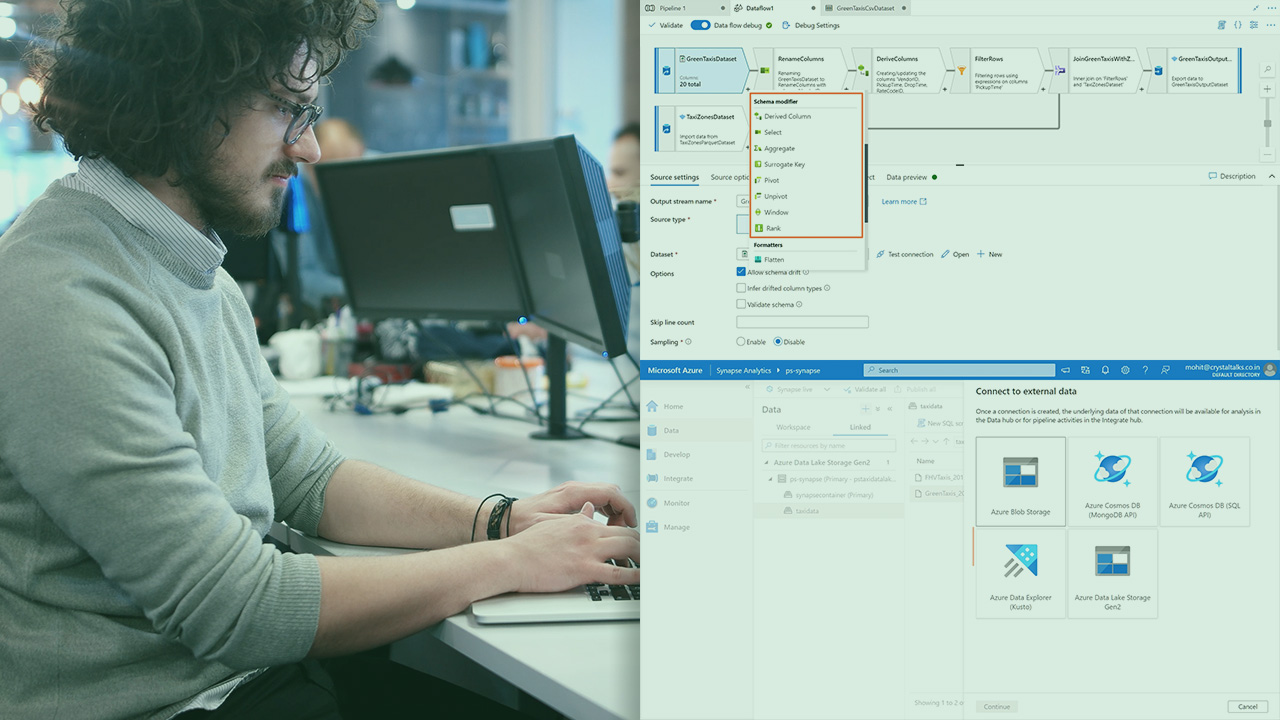
Task: Turn off the Data flow debug toggle
Action: 700,25
